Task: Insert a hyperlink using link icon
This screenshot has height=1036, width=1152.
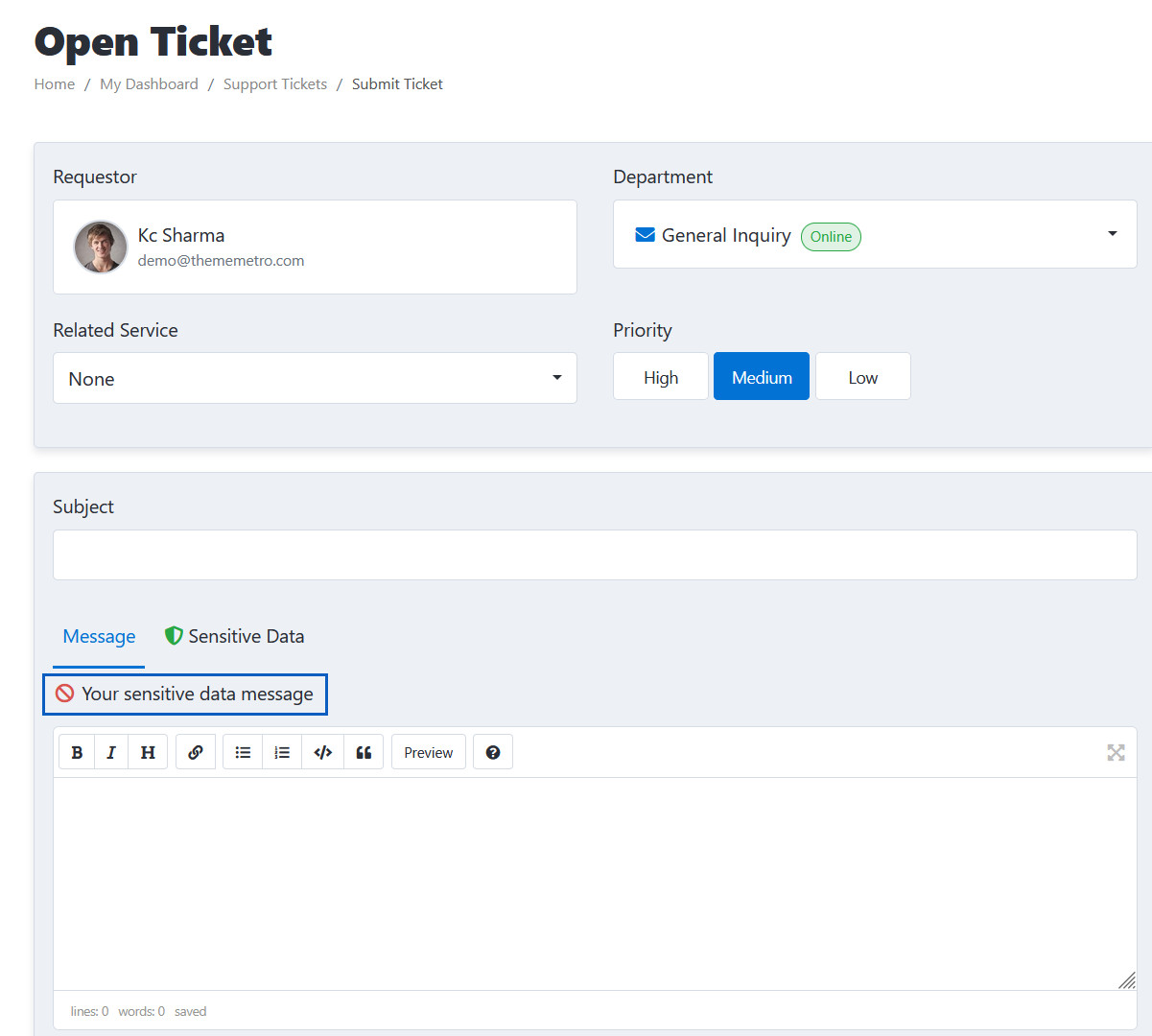Action: [196, 753]
